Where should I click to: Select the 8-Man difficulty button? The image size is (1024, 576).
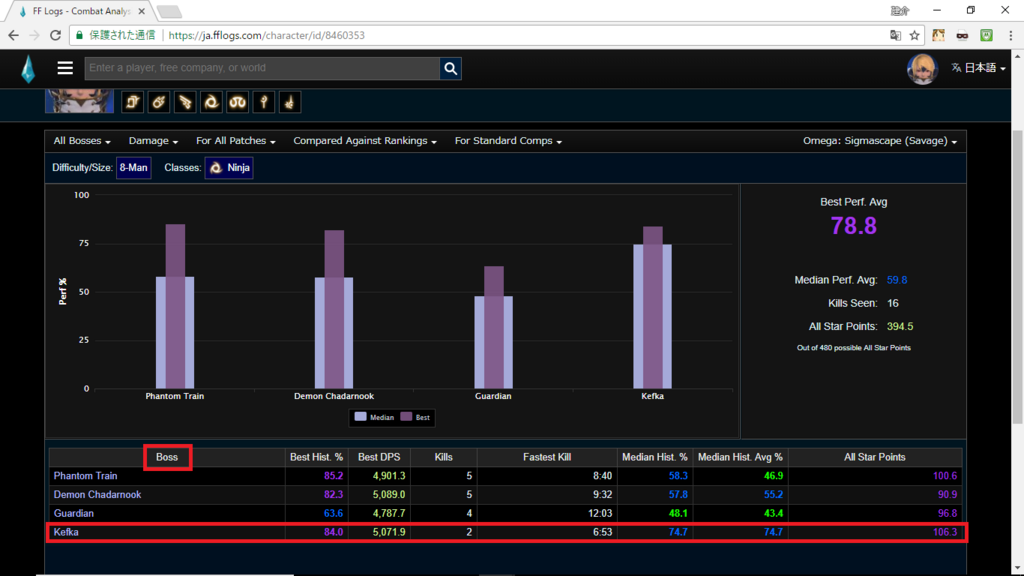[x=133, y=168]
